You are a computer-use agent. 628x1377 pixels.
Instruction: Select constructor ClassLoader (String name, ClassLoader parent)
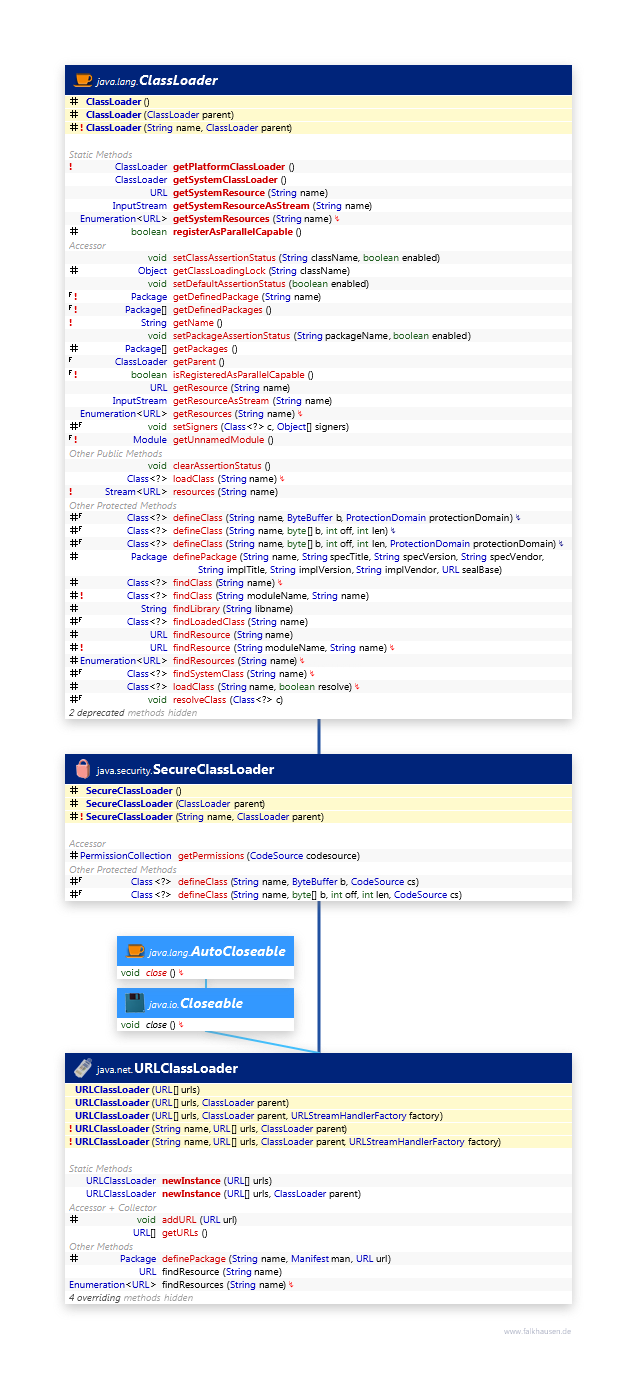[189, 128]
